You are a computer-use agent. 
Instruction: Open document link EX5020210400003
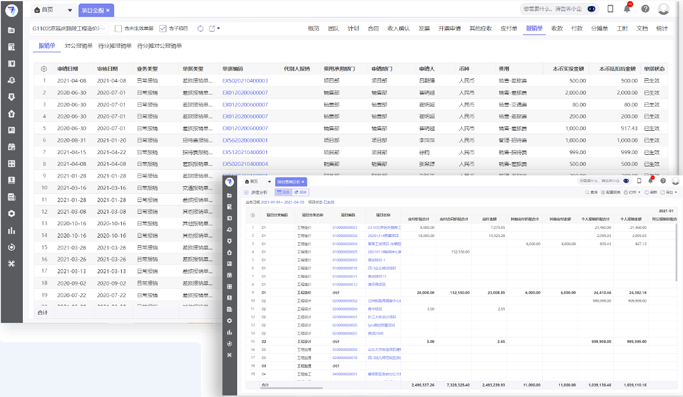245,81
